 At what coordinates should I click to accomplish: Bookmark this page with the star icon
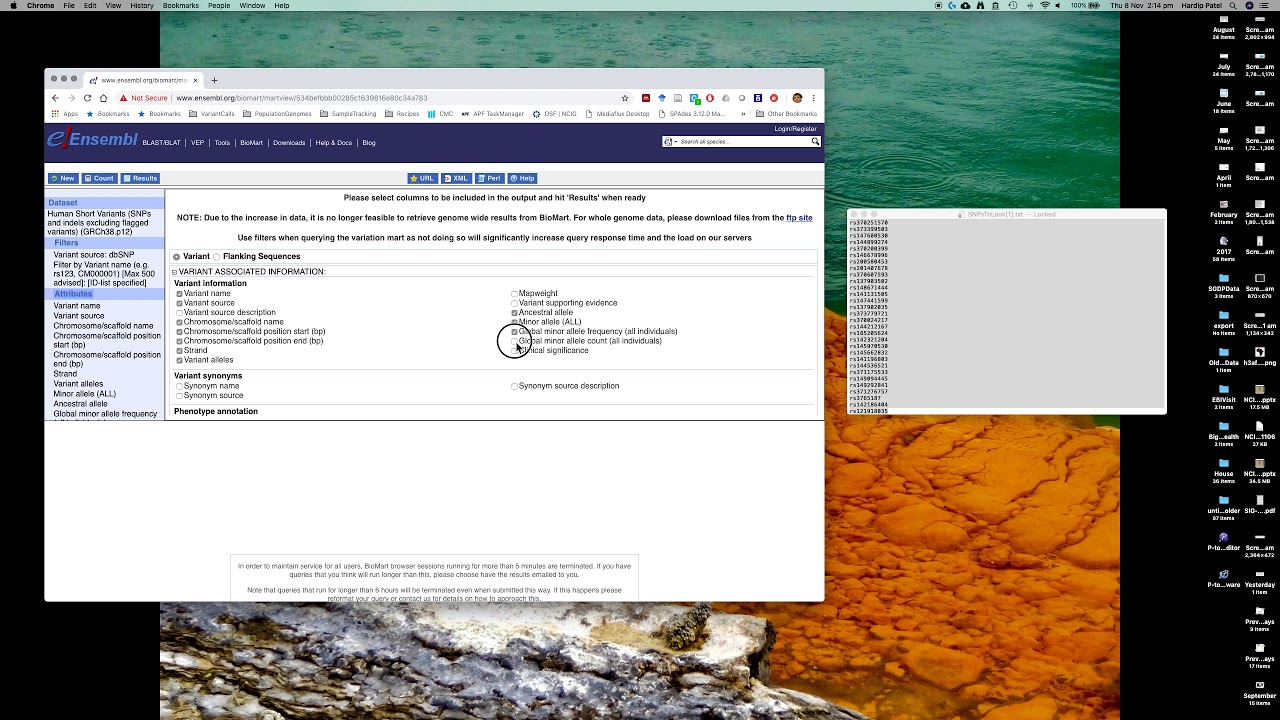pyautogui.click(x=625, y=98)
